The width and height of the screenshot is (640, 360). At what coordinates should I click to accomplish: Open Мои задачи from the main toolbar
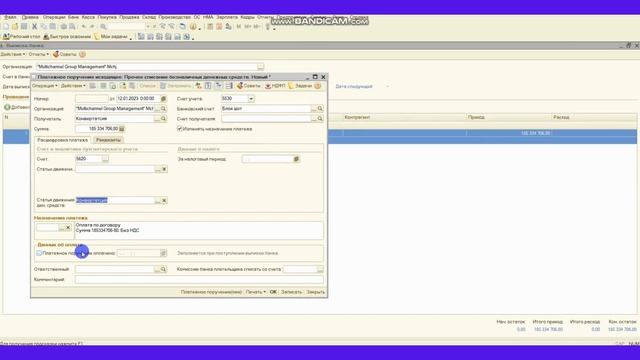(x=111, y=37)
